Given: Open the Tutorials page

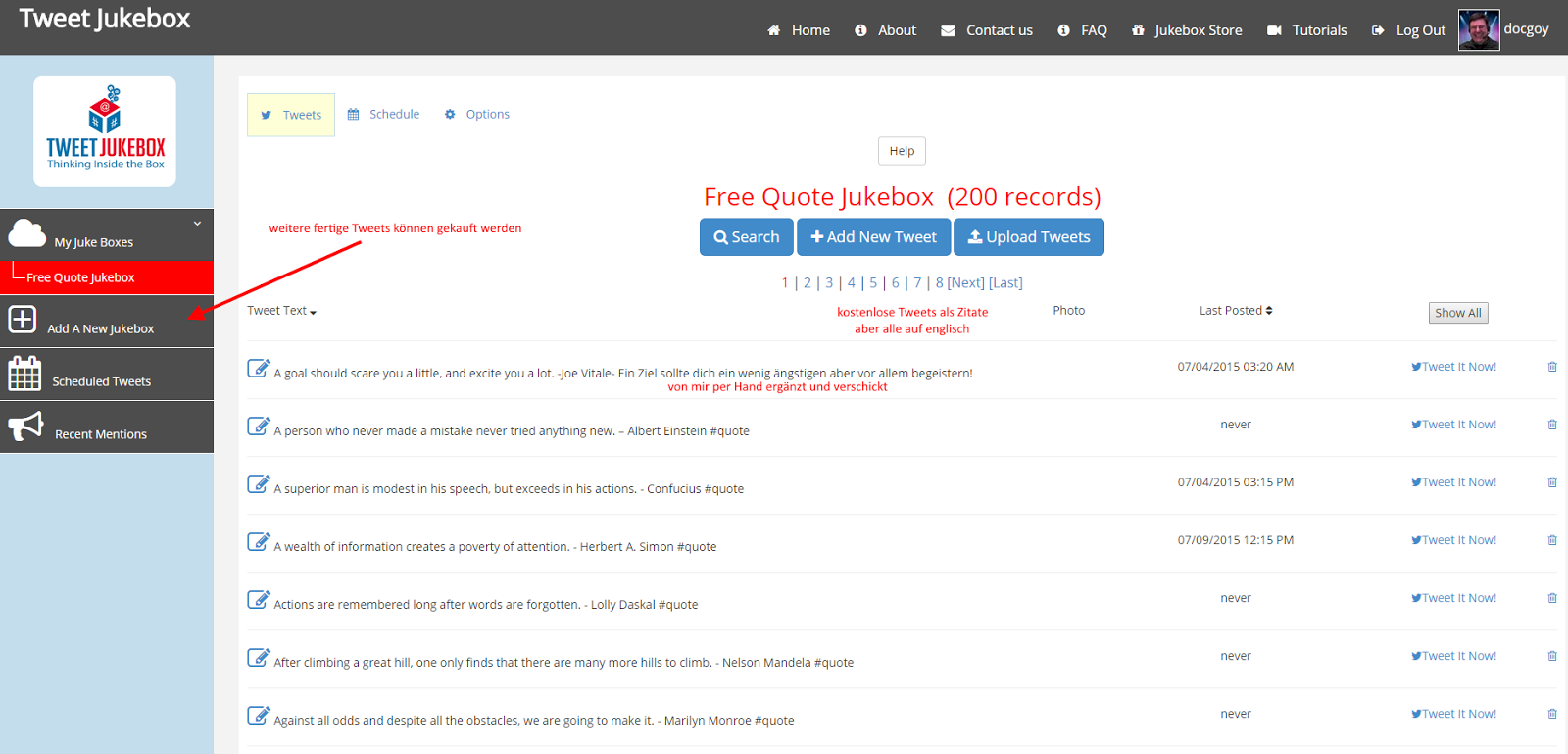Looking at the screenshot, I should (x=1307, y=30).
